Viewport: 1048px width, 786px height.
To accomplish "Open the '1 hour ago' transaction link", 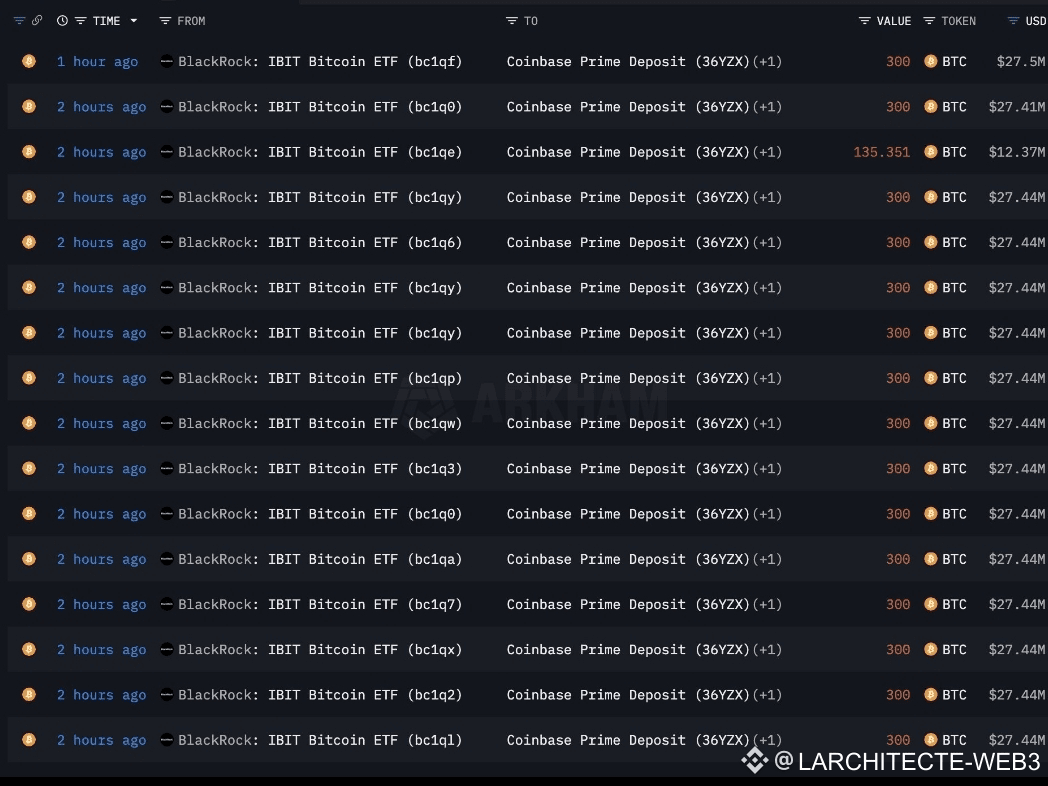I will pyautogui.click(x=98, y=61).
